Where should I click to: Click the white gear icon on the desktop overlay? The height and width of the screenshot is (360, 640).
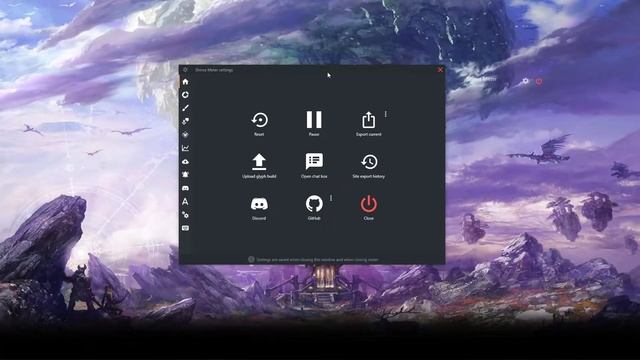pos(526,81)
